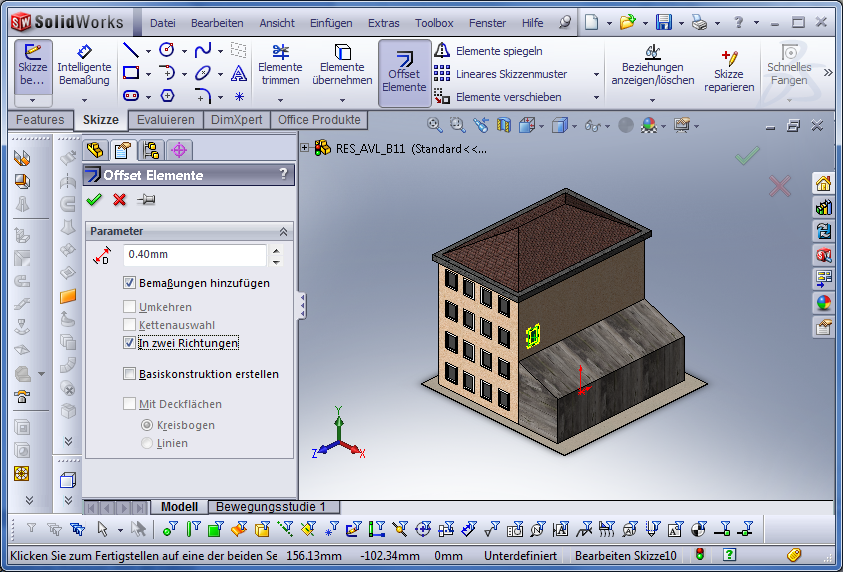
Task: Click the Elemente übernehmen button
Action: coord(342,66)
